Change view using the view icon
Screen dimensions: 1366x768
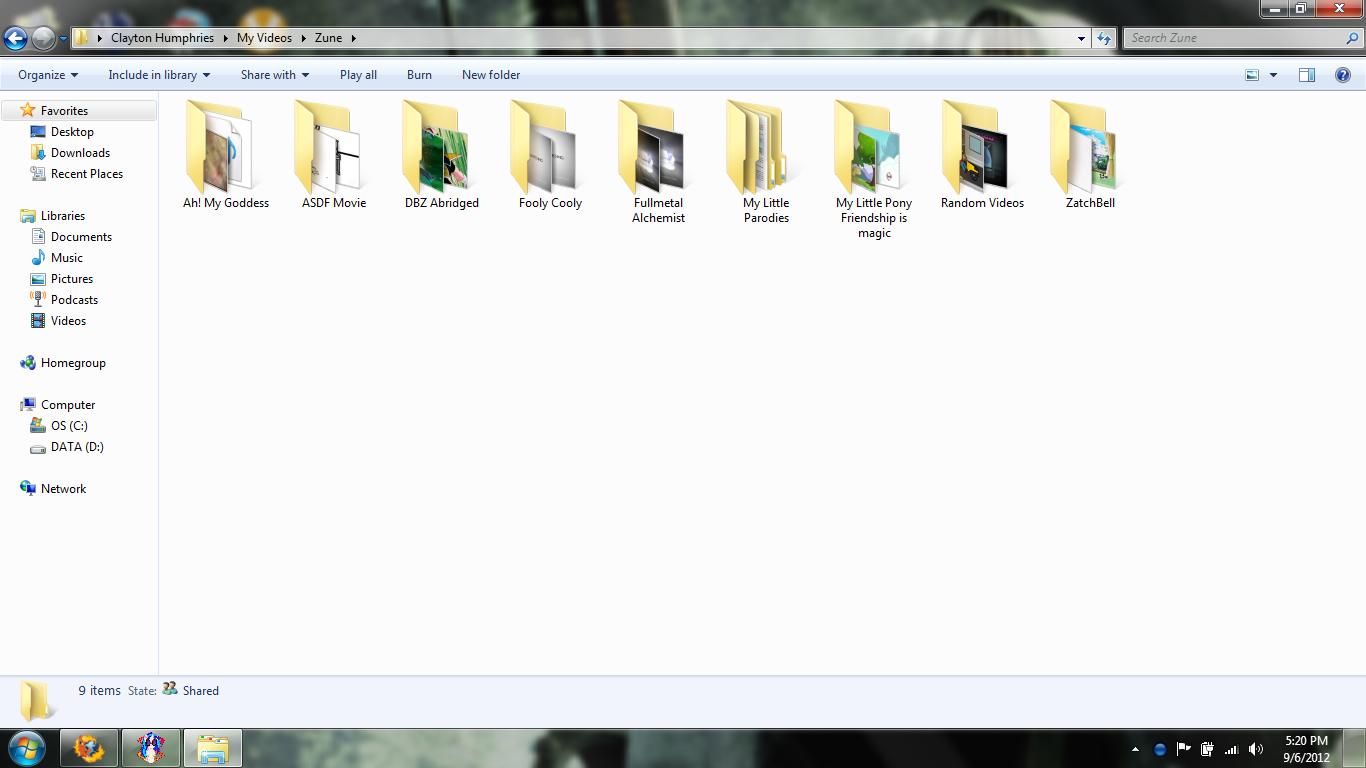1252,75
